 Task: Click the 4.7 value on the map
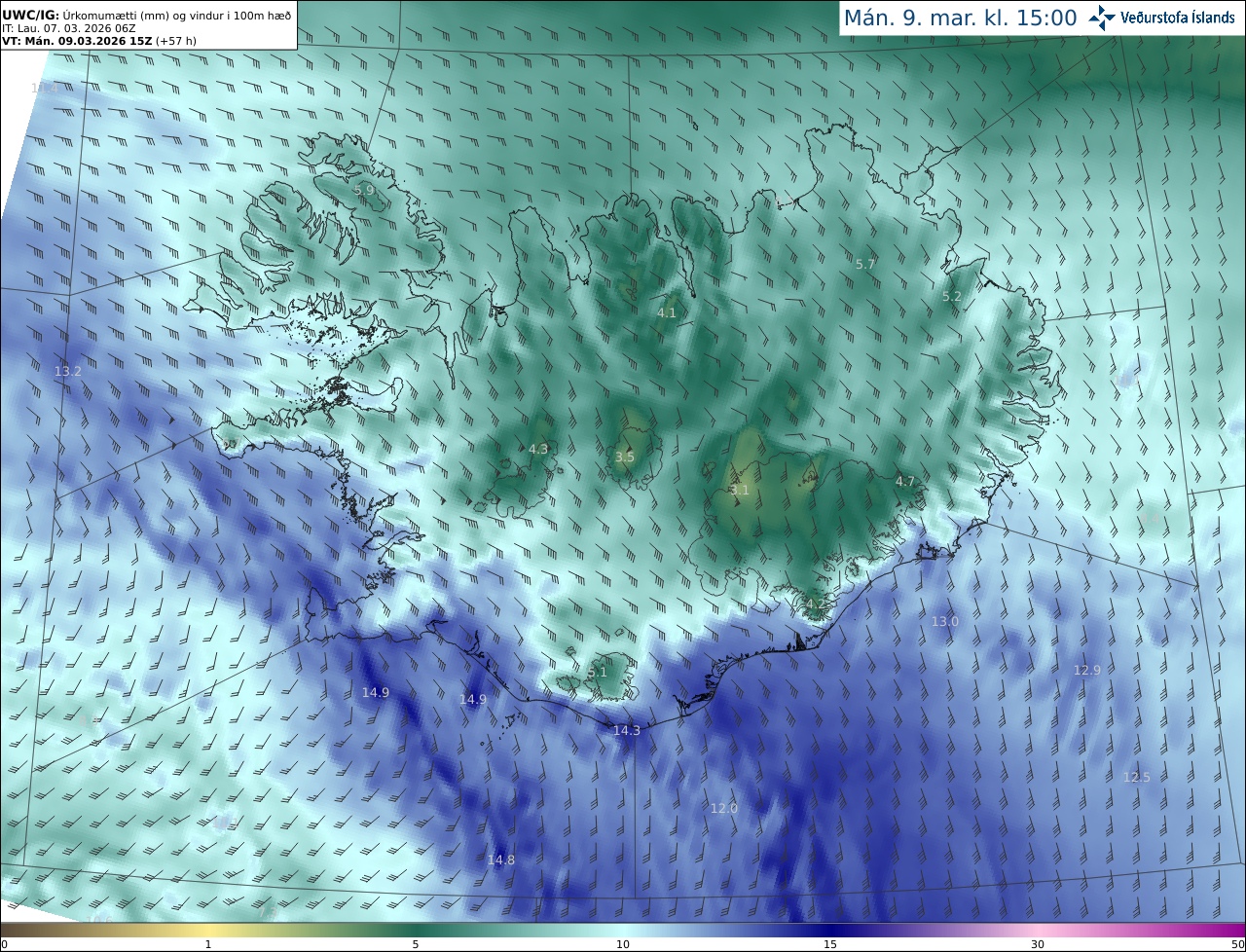905,482
